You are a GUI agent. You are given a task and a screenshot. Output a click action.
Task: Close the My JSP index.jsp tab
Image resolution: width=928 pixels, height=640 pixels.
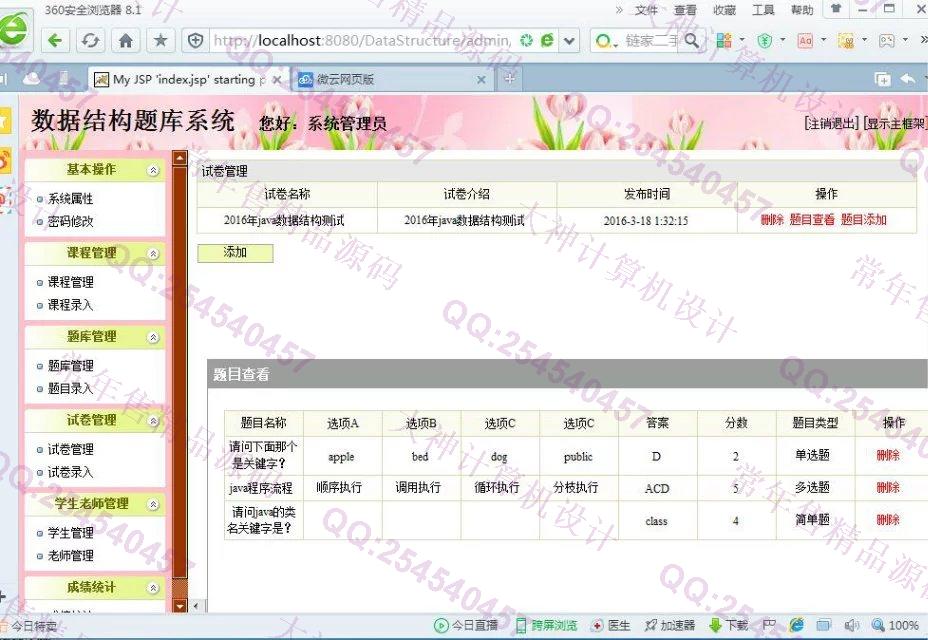point(276,79)
